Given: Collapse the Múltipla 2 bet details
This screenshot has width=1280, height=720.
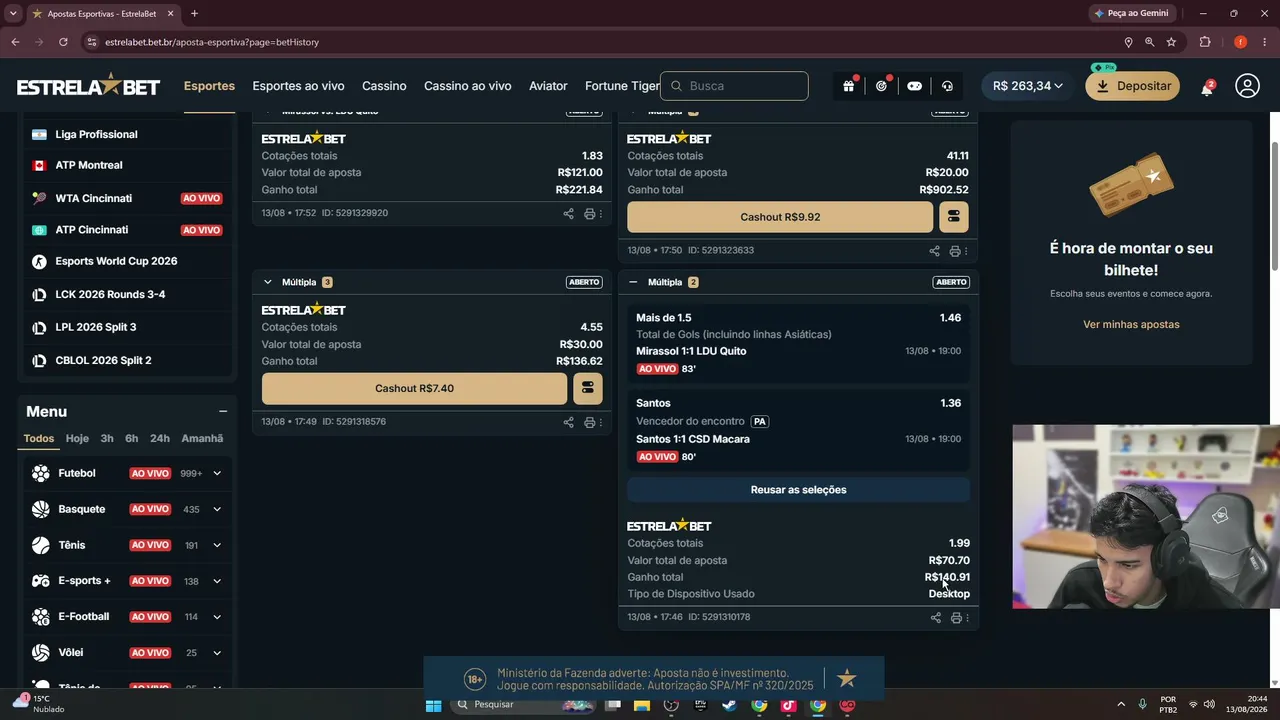Looking at the screenshot, I should point(633,282).
